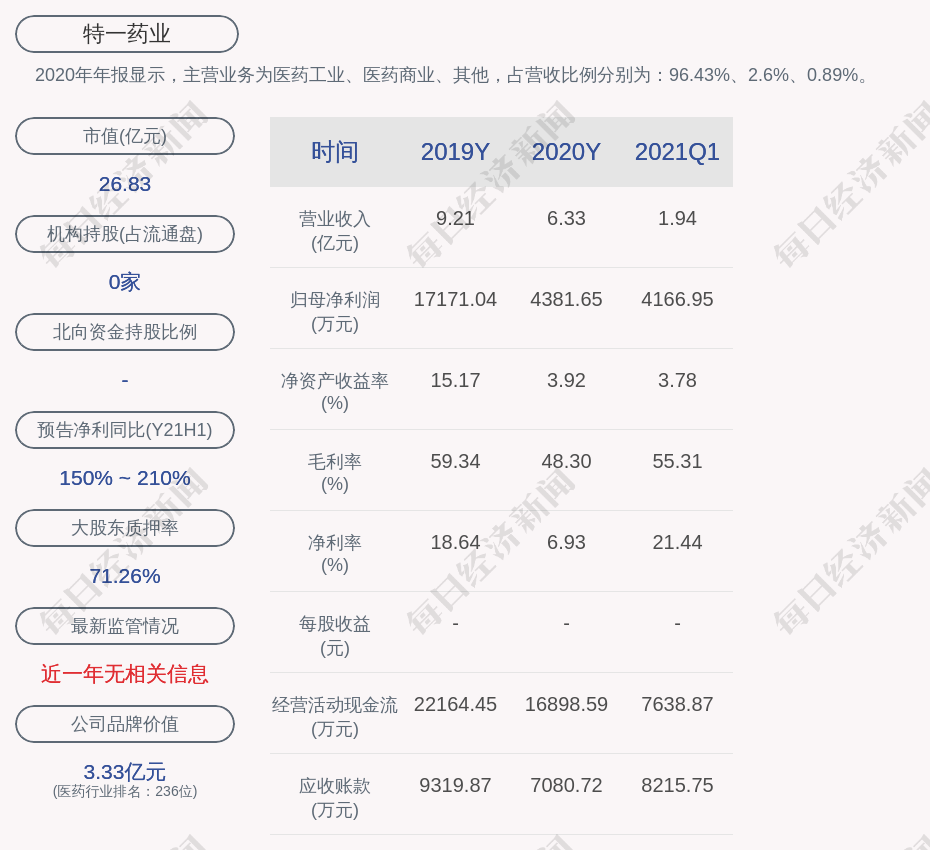The width and height of the screenshot is (930, 850).
Task: Click the 2020年年报显示 business description sentence
Action: (x=452, y=75)
